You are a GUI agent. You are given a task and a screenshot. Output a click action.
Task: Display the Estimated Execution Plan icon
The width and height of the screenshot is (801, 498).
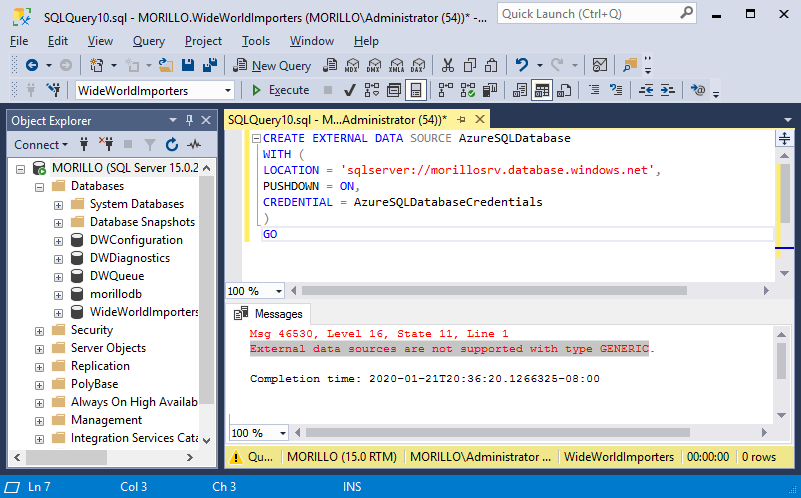371,90
